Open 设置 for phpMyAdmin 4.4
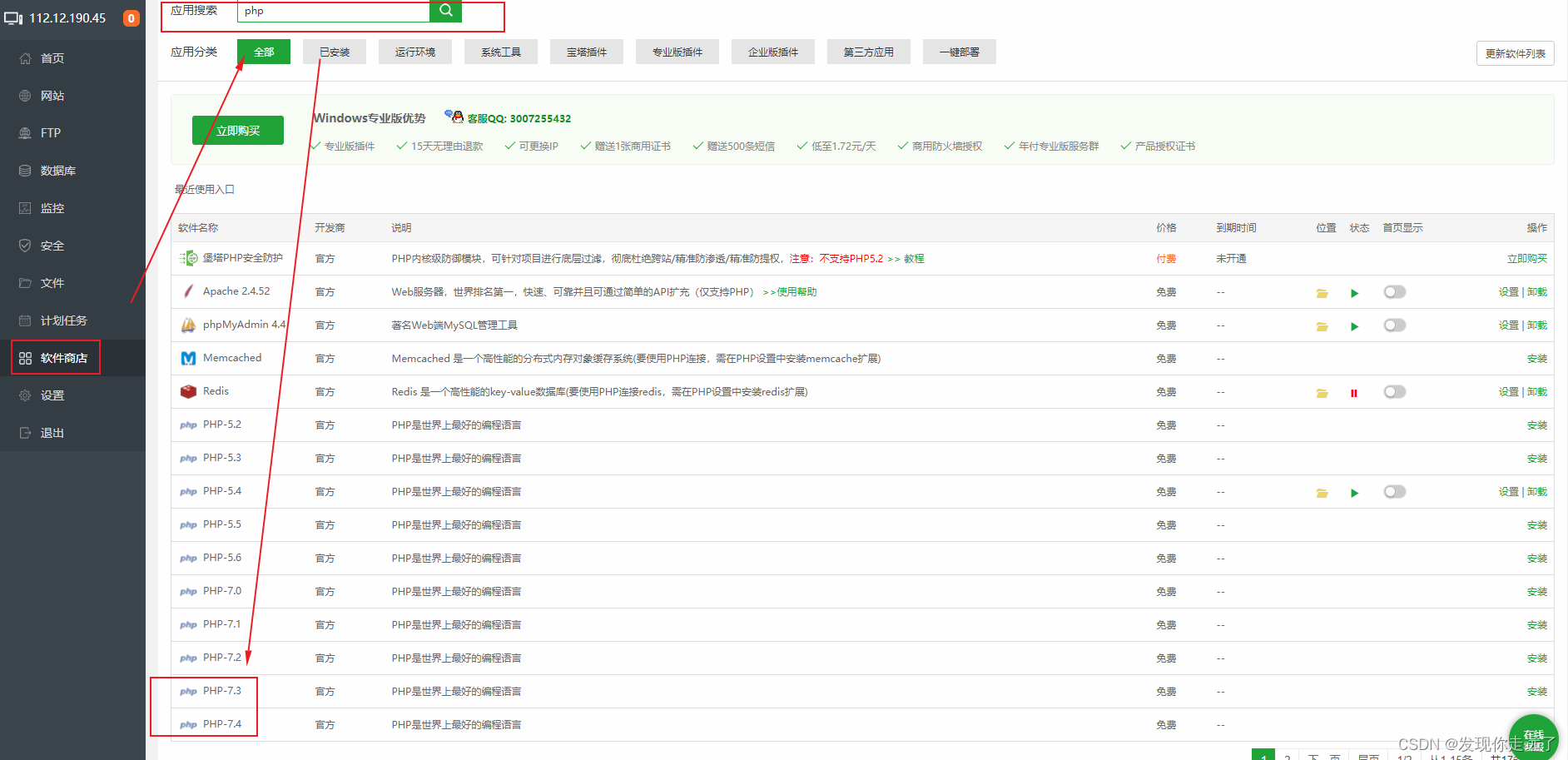Viewport: 1568px width, 760px height. [1508, 325]
